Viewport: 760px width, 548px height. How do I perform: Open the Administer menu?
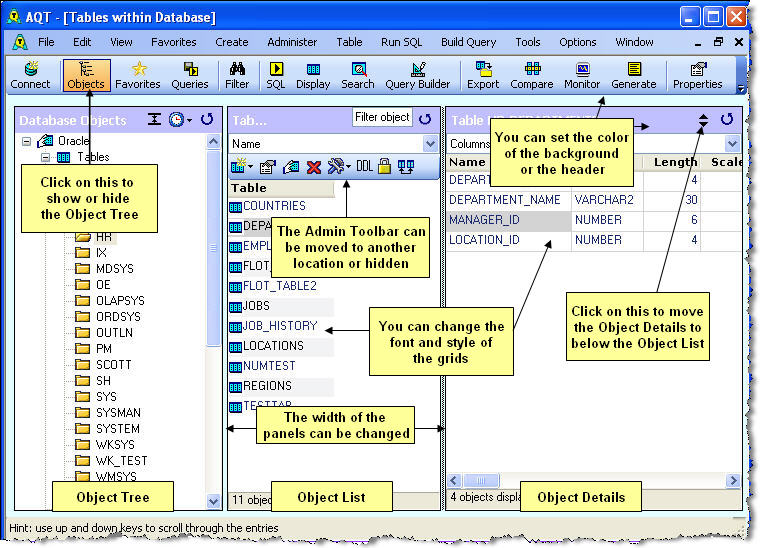point(292,42)
